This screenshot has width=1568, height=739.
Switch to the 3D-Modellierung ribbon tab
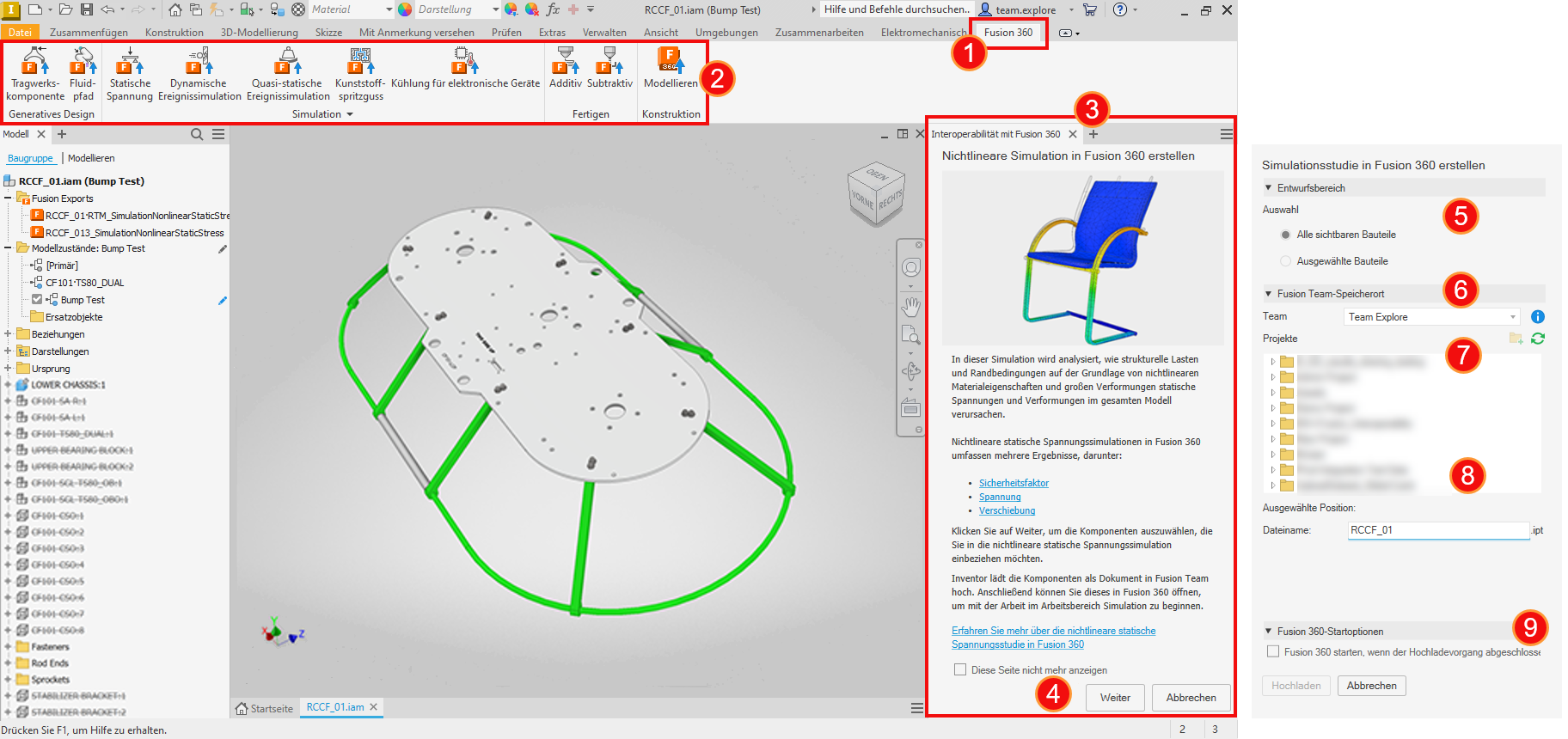click(x=260, y=33)
